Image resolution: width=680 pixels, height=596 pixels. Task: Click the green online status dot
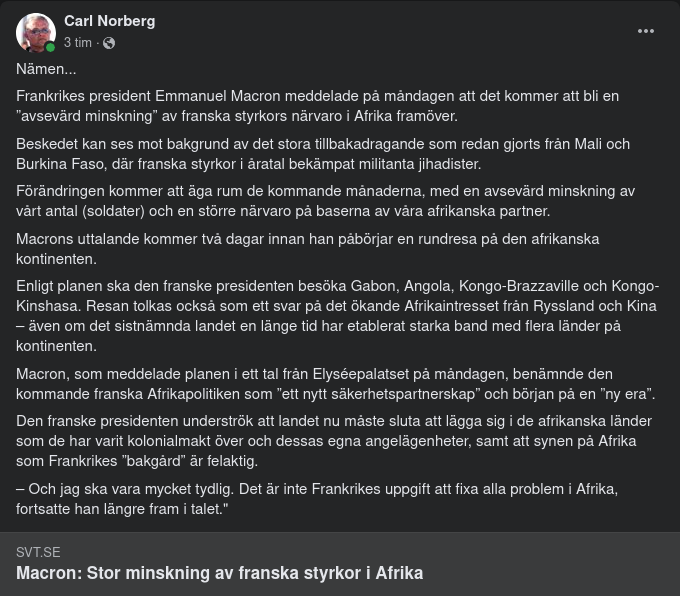click(x=50, y=47)
